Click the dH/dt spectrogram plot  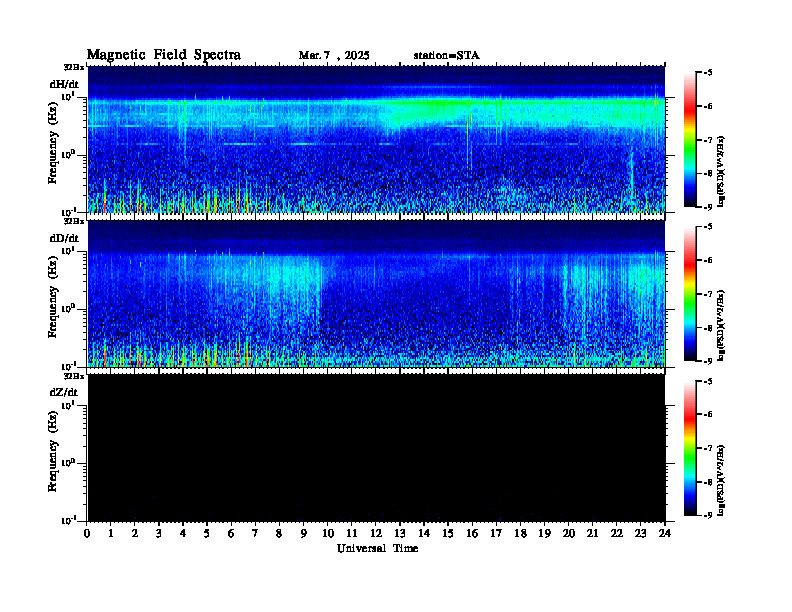click(x=376, y=139)
